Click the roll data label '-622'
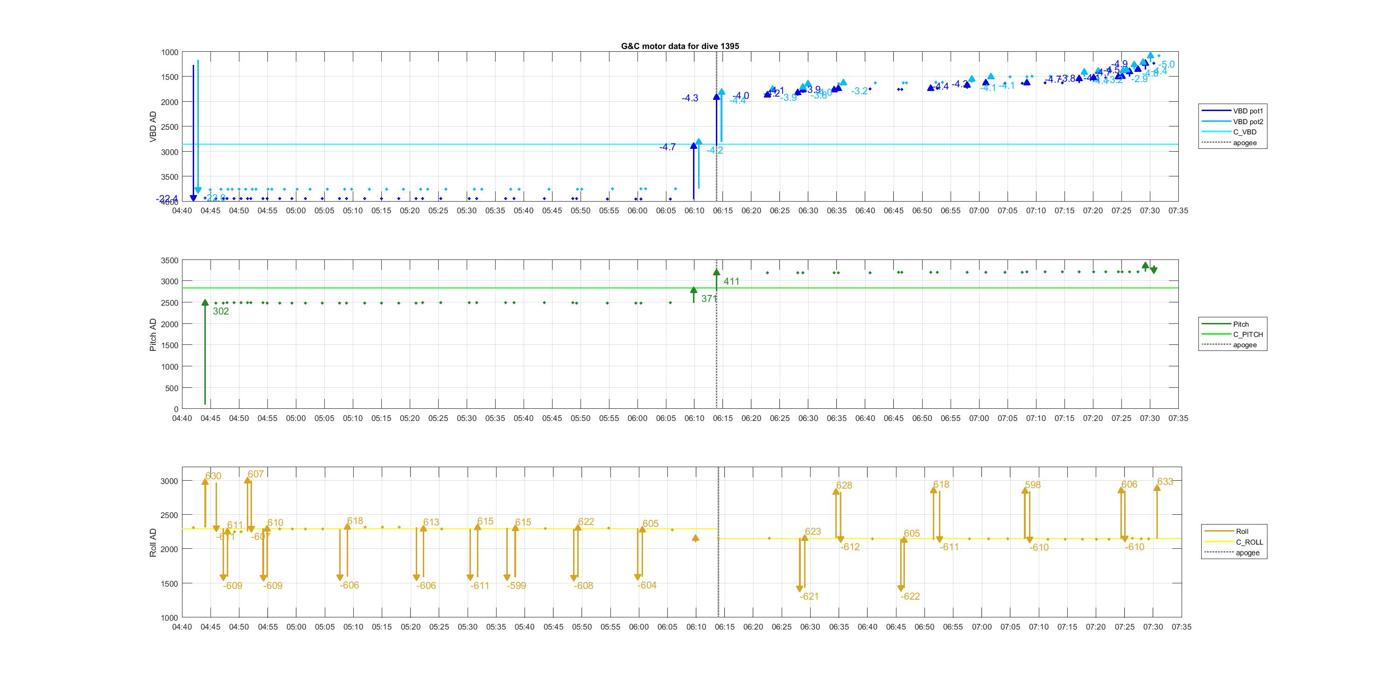The height and width of the screenshot is (693, 1400). [x=910, y=597]
